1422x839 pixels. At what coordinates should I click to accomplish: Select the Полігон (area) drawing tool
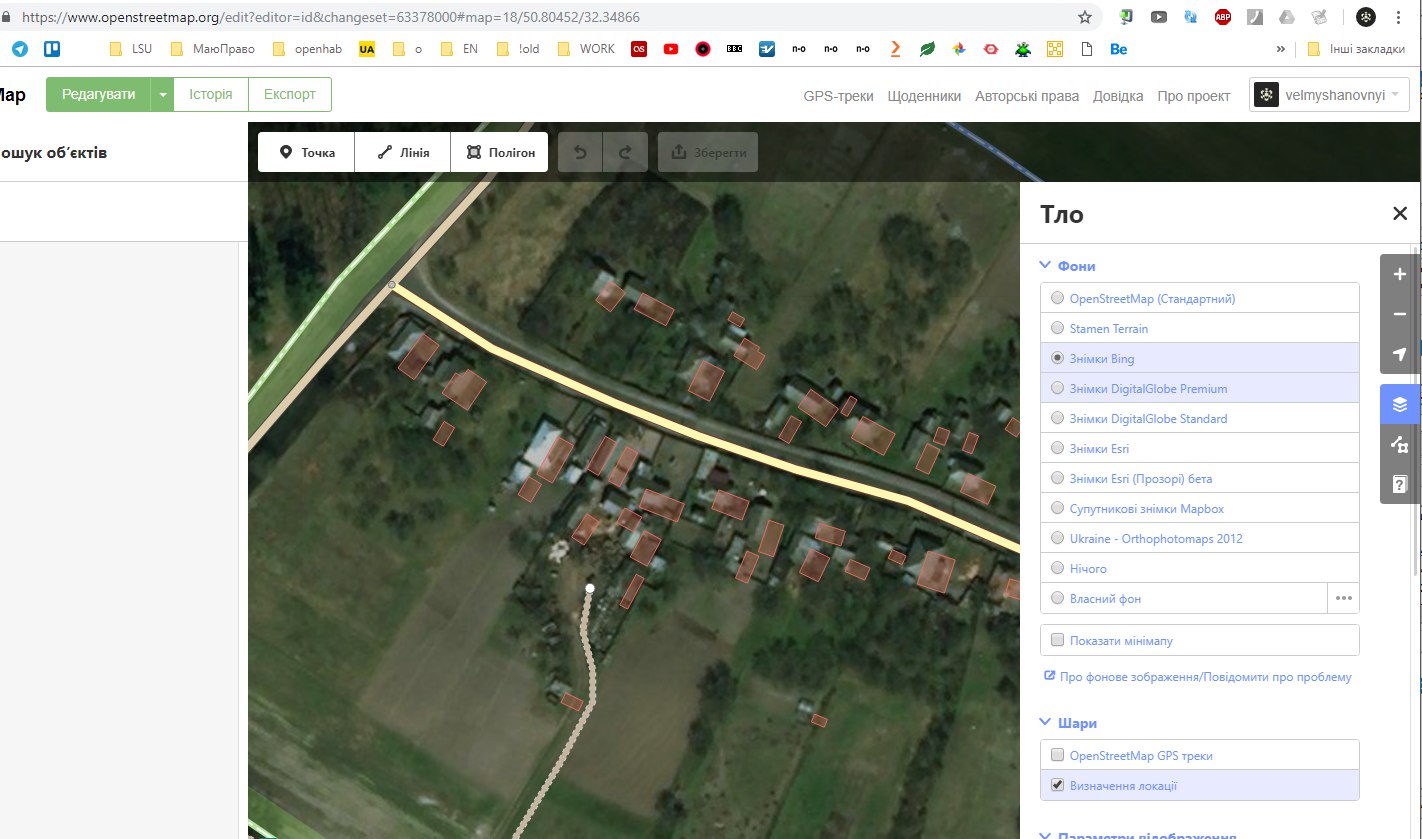(x=499, y=153)
